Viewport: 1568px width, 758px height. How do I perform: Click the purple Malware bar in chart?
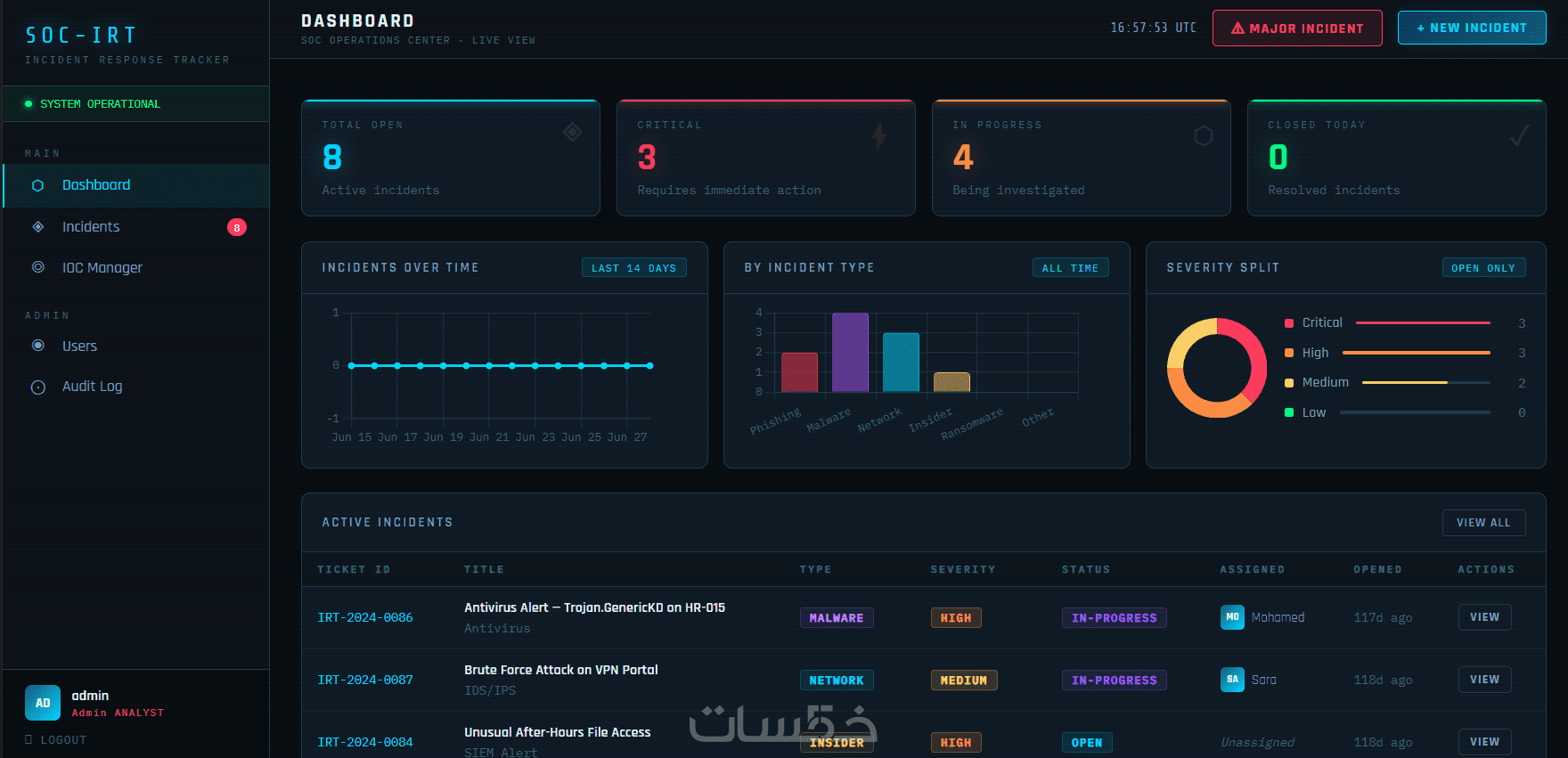tap(850, 353)
